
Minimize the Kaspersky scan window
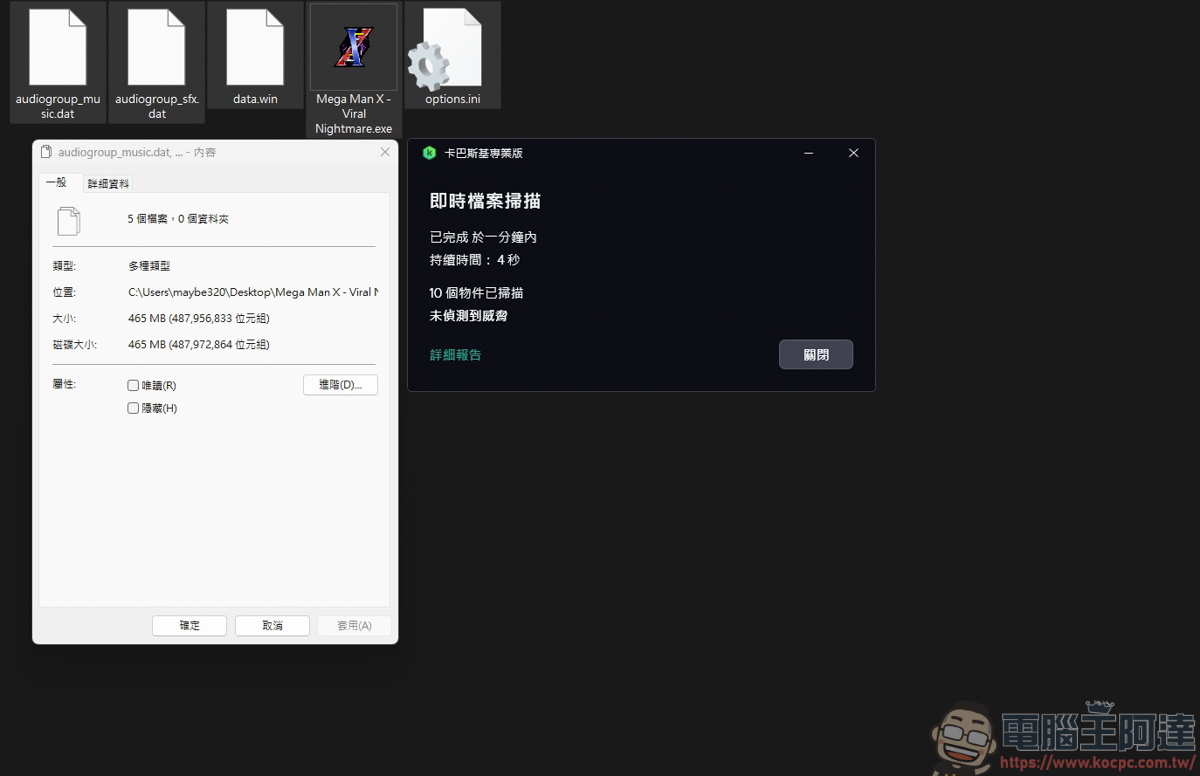(x=808, y=153)
